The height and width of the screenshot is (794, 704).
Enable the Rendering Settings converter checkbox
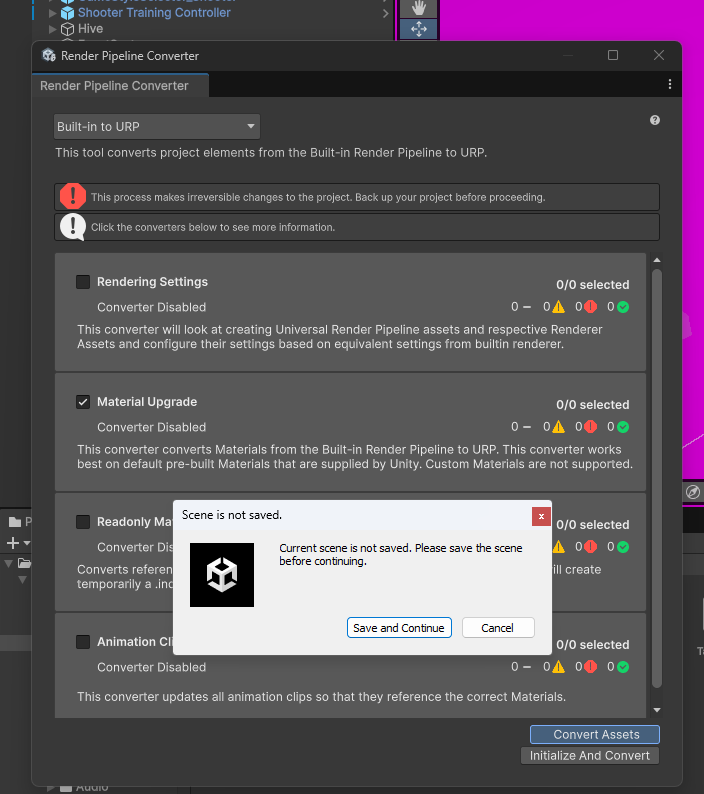(x=83, y=282)
